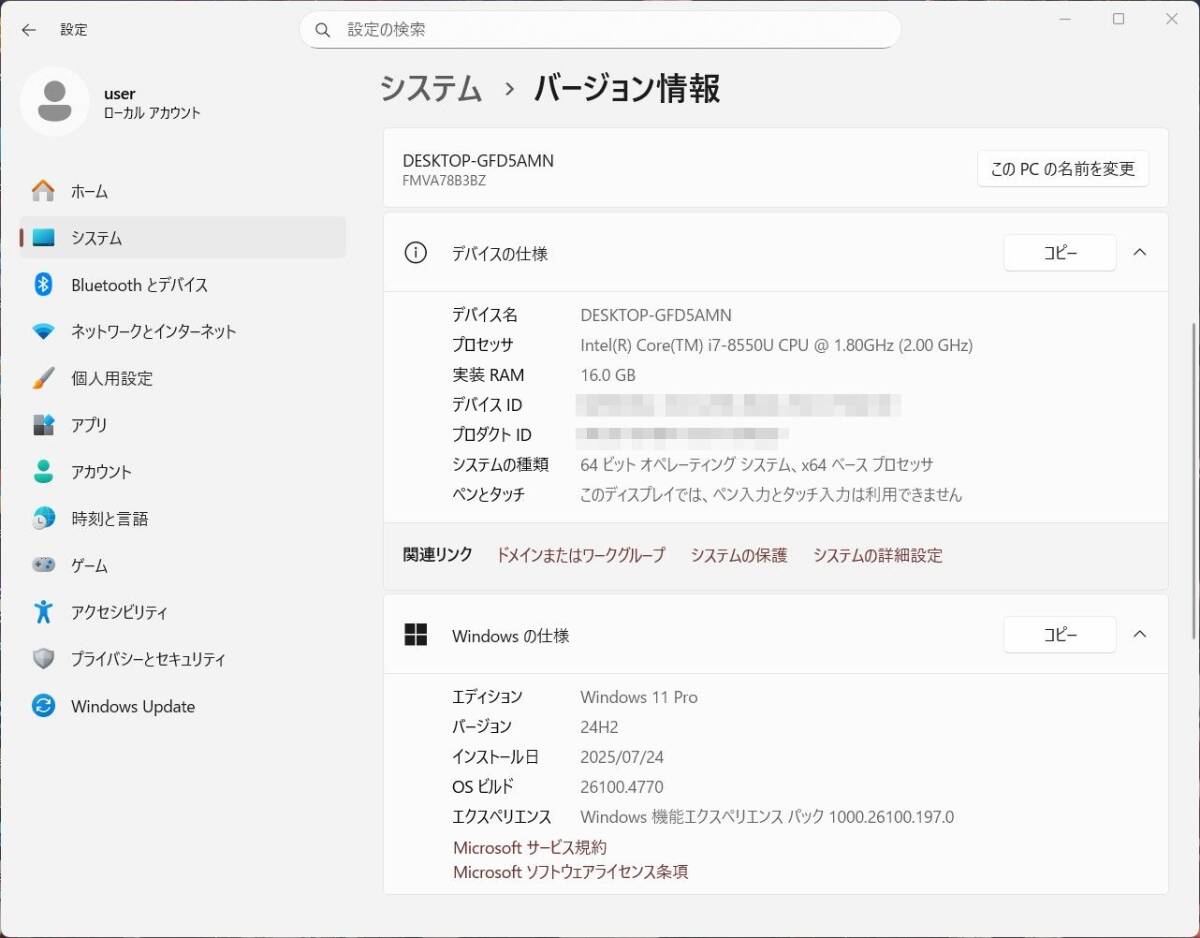Open アクセシビリティ settings page
1200x938 pixels.
[183, 612]
